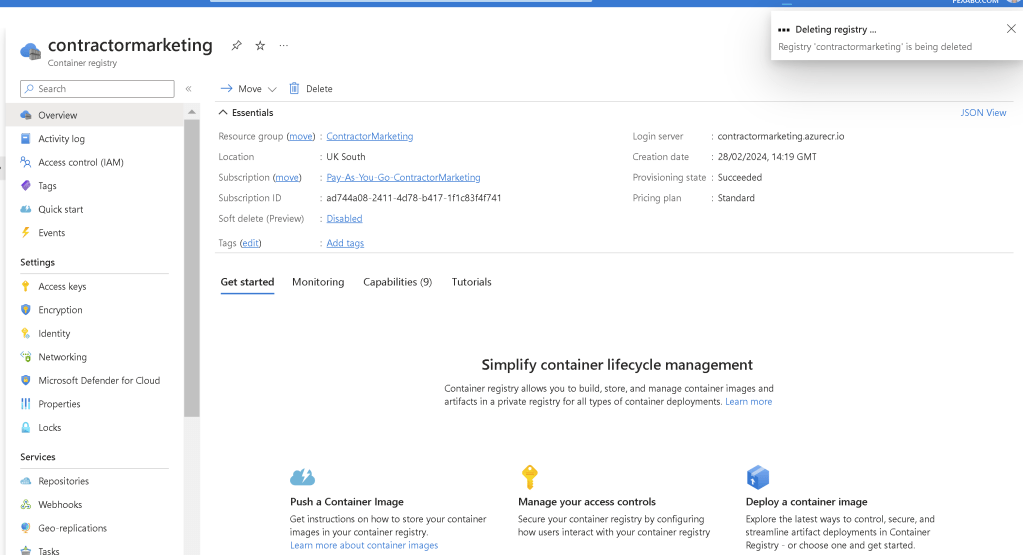The height and width of the screenshot is (555, 1023).
Task: Switch to the Get started tab
Action: point(247,282)
